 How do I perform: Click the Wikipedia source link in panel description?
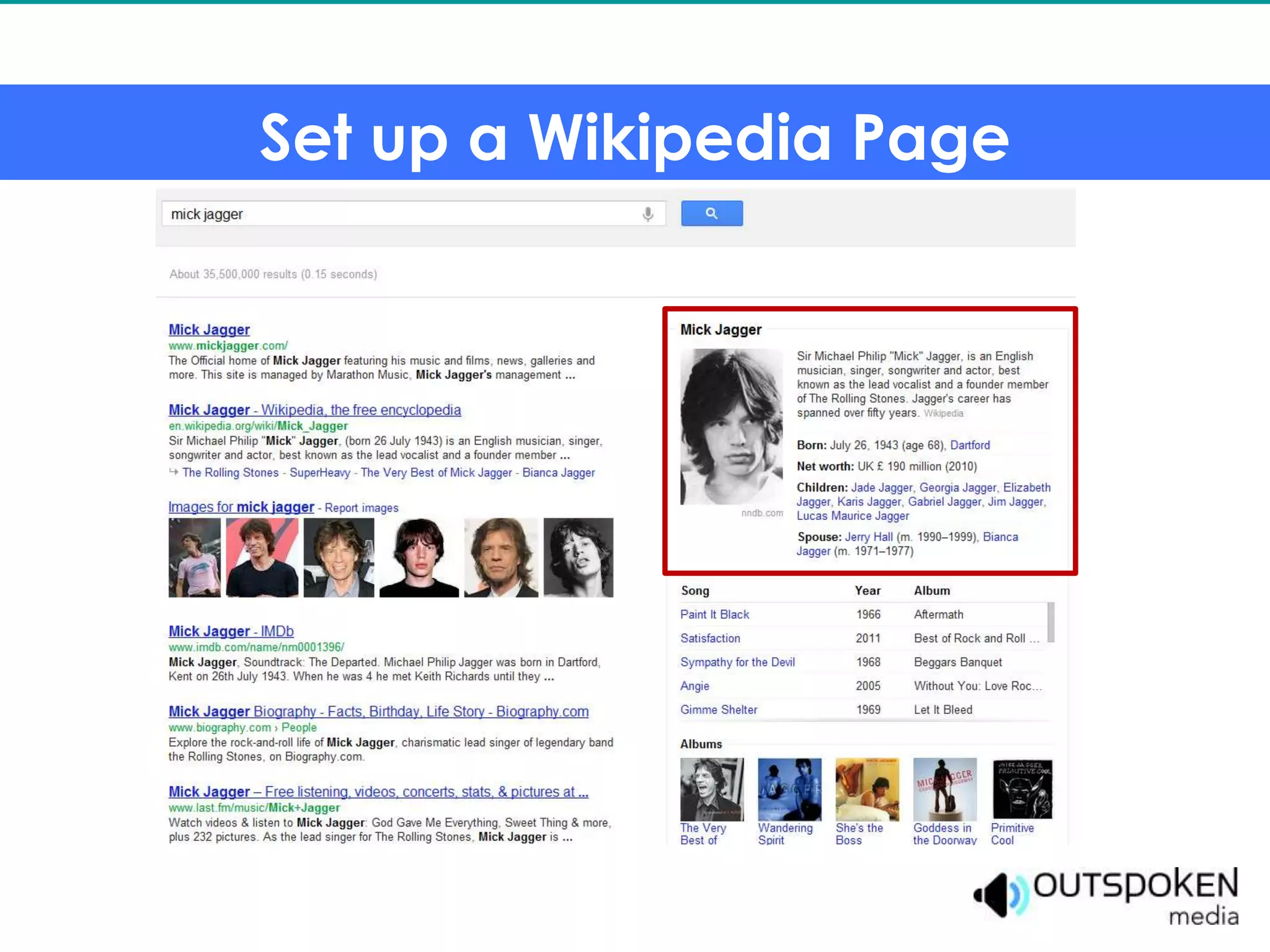[943, 413]
